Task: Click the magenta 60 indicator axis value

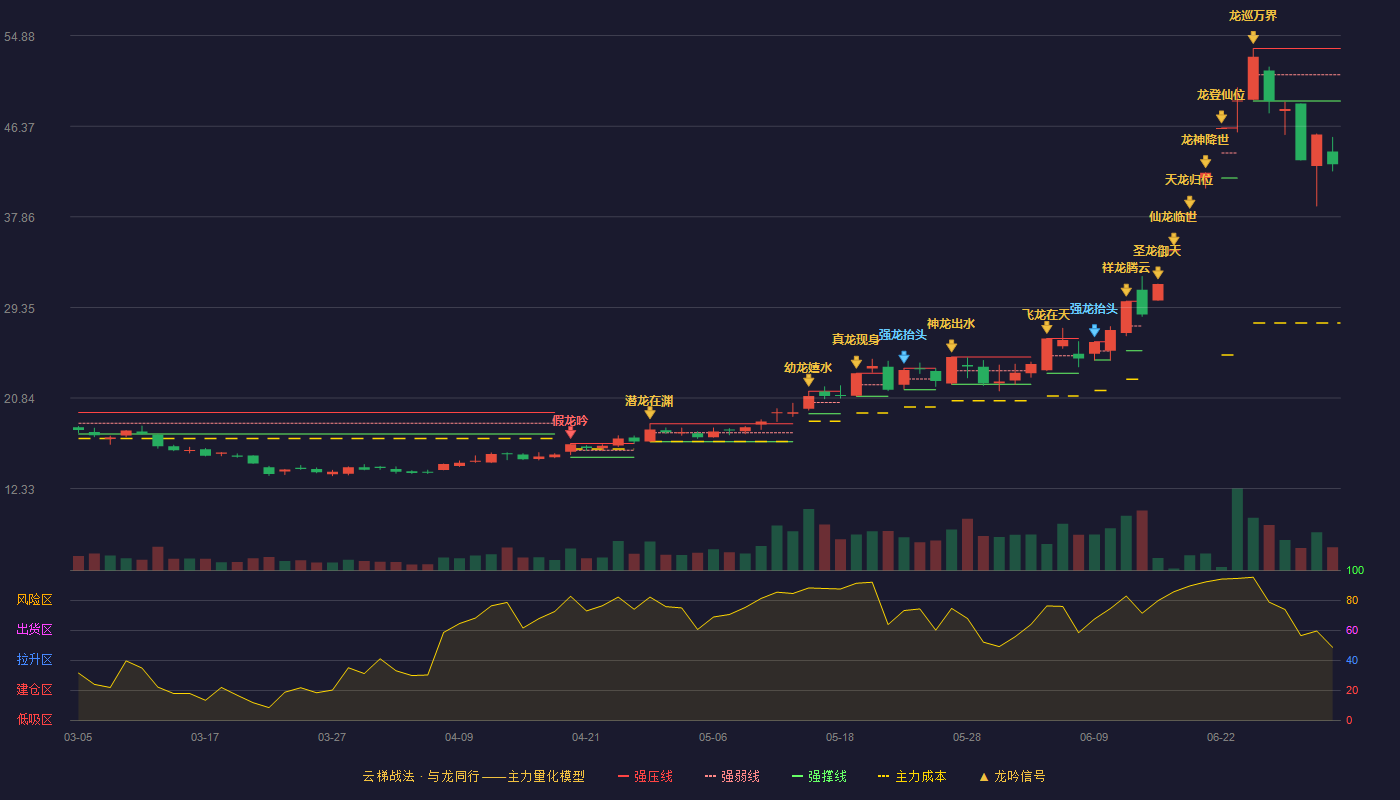Action: (1351, 630)
